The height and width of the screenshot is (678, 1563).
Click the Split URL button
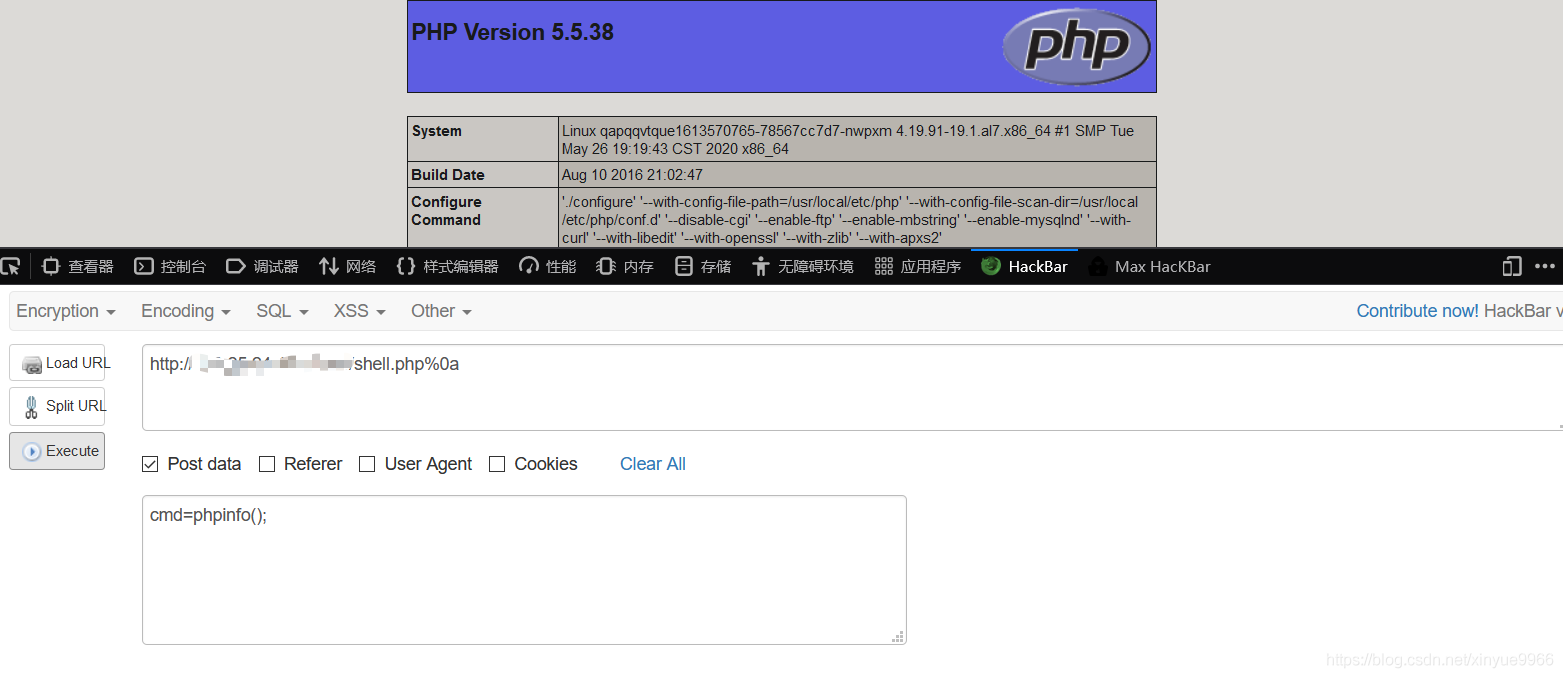tap(57, 406)
